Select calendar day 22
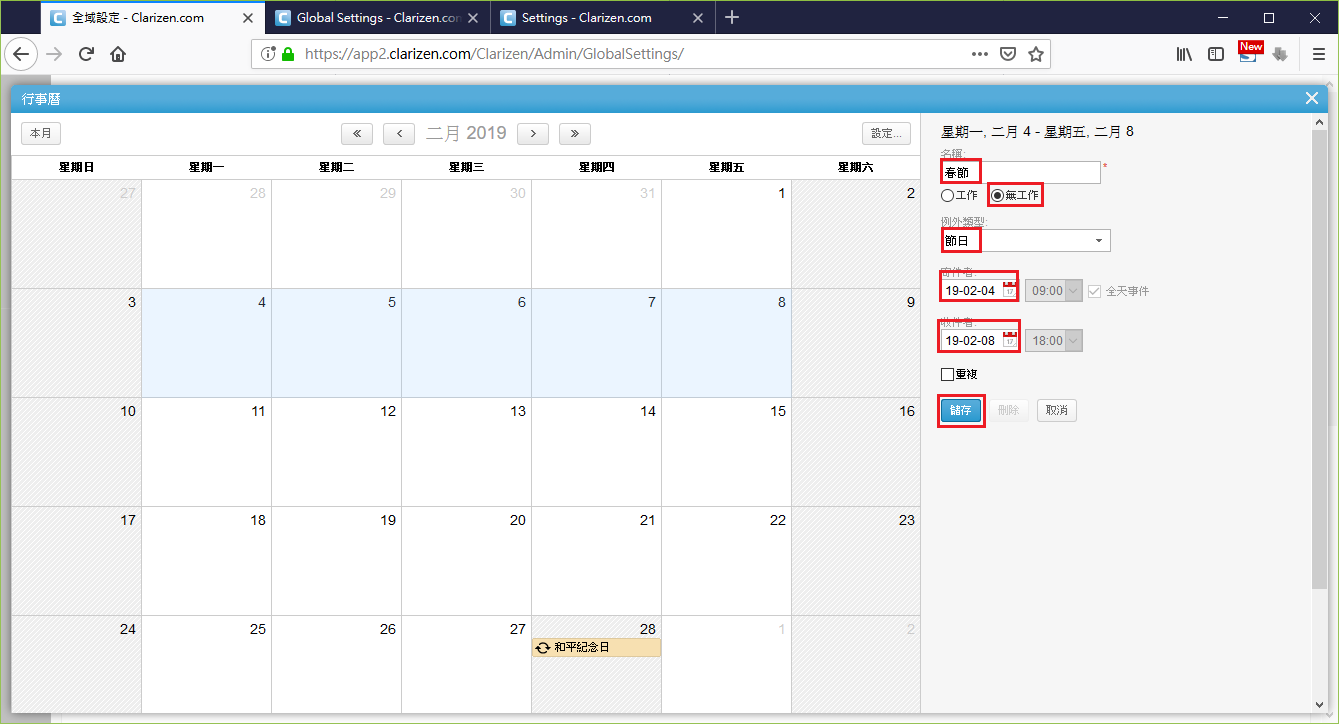This screenshot has width=1339, height=724. tap(726, 561)
